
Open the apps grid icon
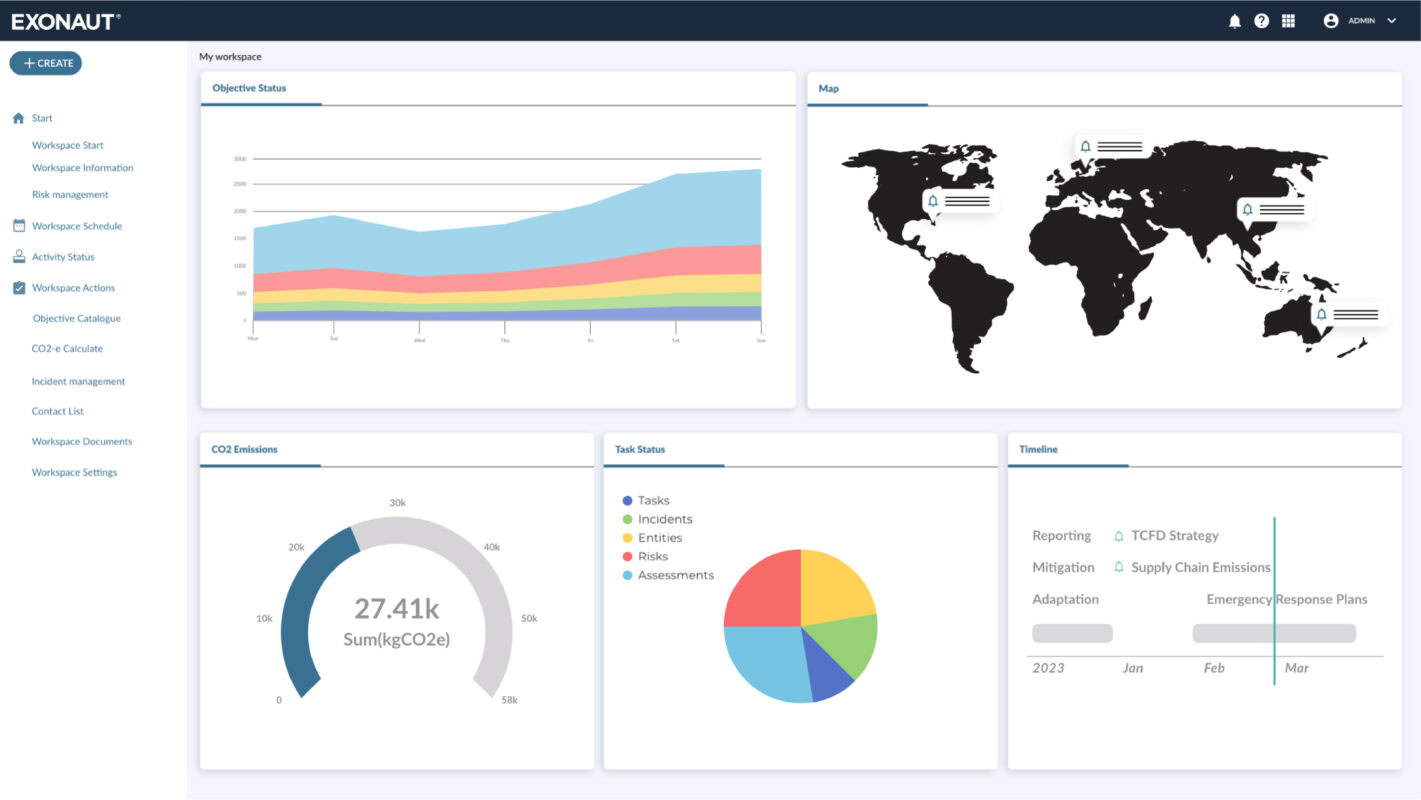(1288, 21)
